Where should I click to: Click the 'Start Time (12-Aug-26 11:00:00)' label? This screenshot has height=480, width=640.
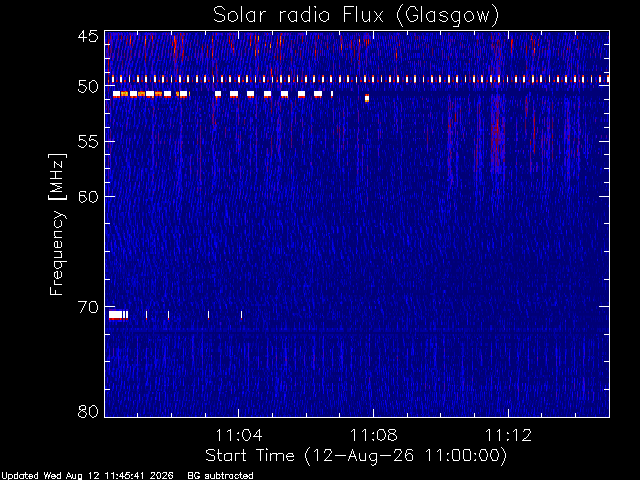(356, 456)
